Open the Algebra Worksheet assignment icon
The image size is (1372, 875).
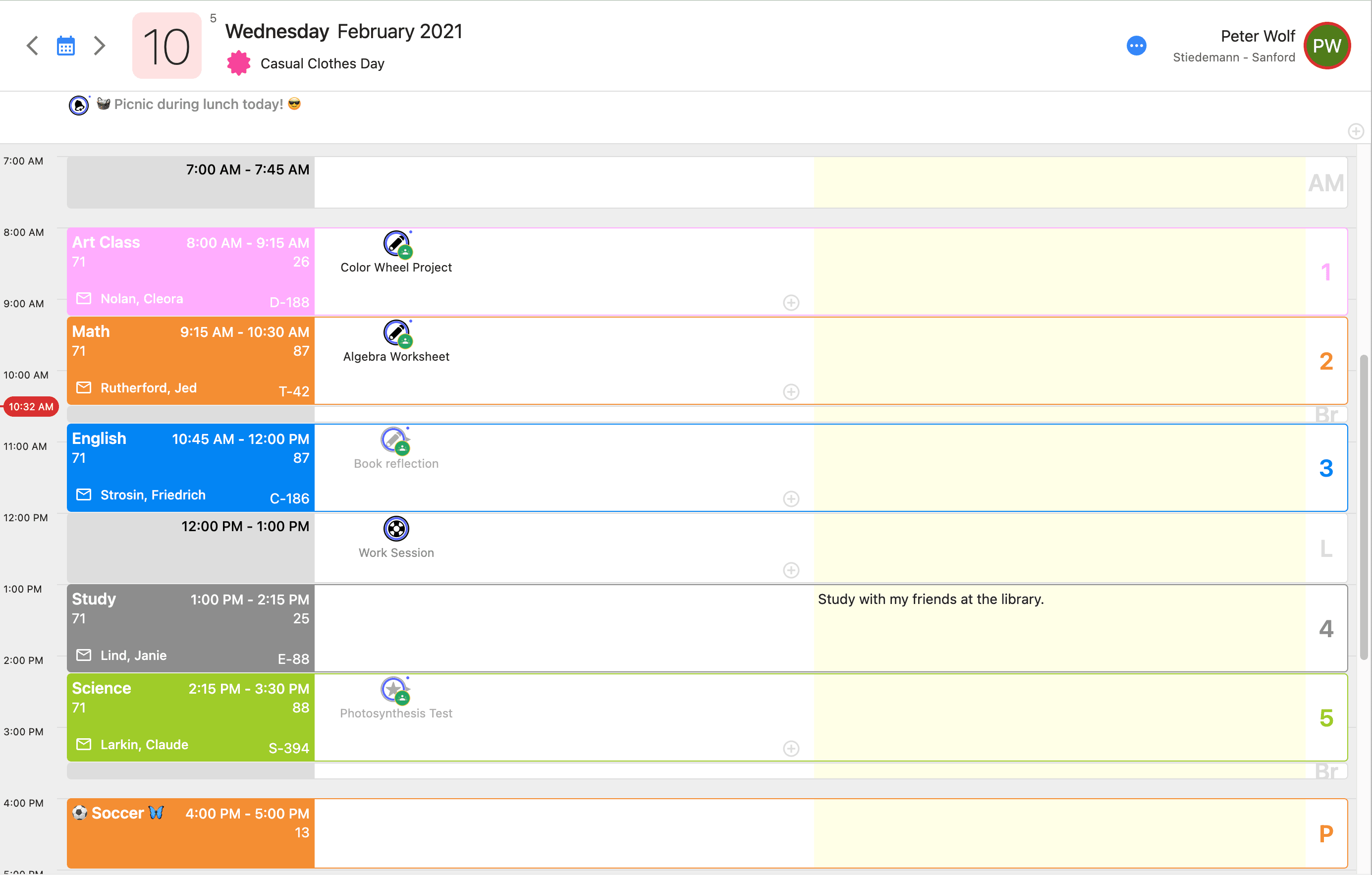click(x=396, y=332)
